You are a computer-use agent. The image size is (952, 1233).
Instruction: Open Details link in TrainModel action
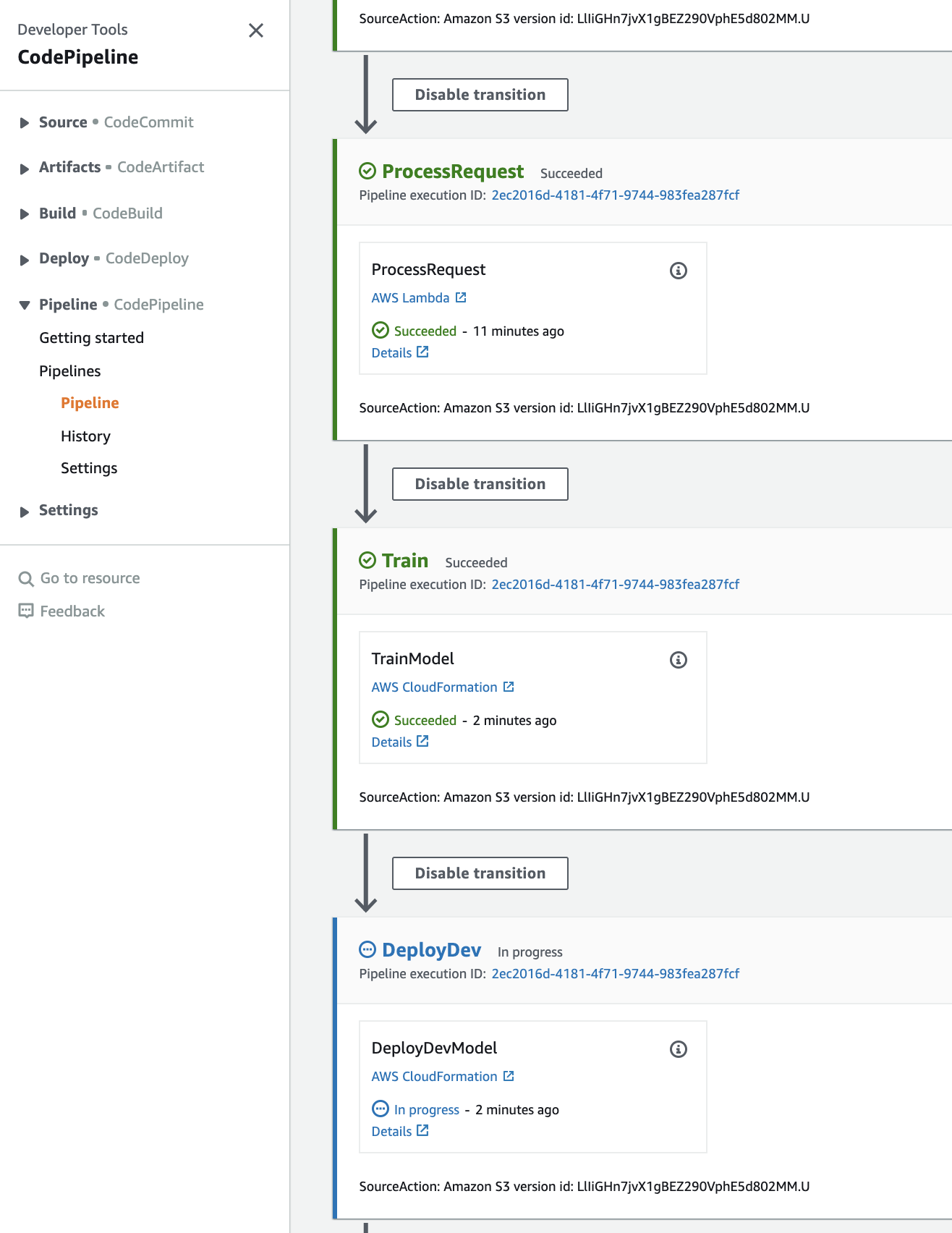coord(391,742)
